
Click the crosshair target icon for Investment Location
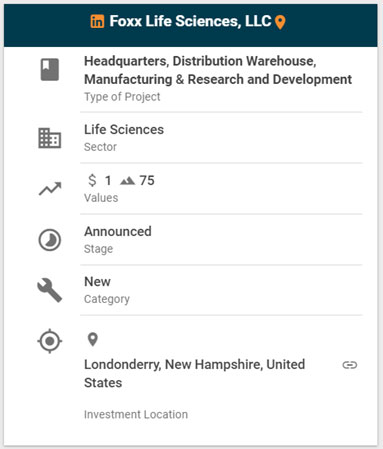(x=50, y=341)
